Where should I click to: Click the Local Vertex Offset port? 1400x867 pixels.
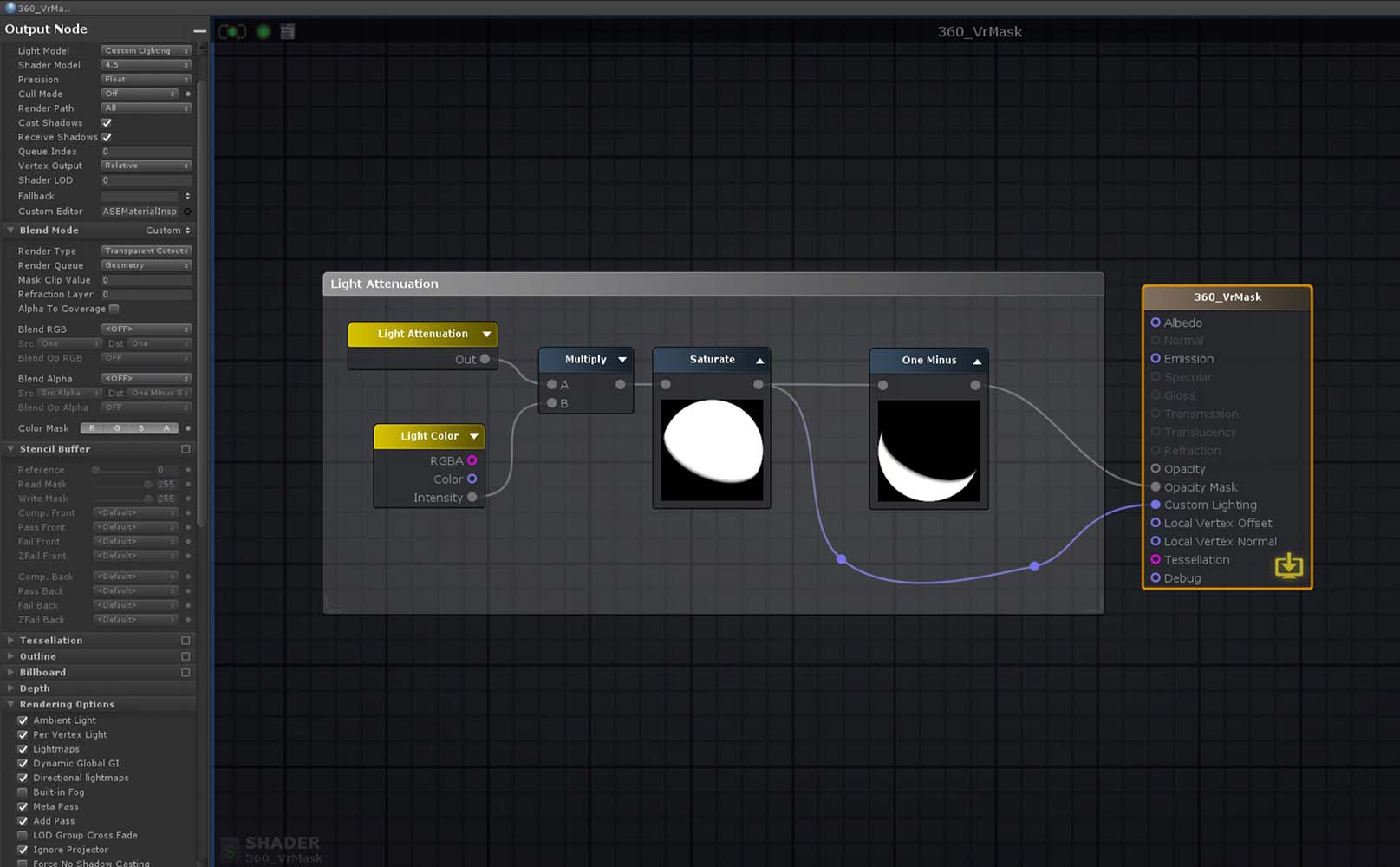[x=1156, y=523]
